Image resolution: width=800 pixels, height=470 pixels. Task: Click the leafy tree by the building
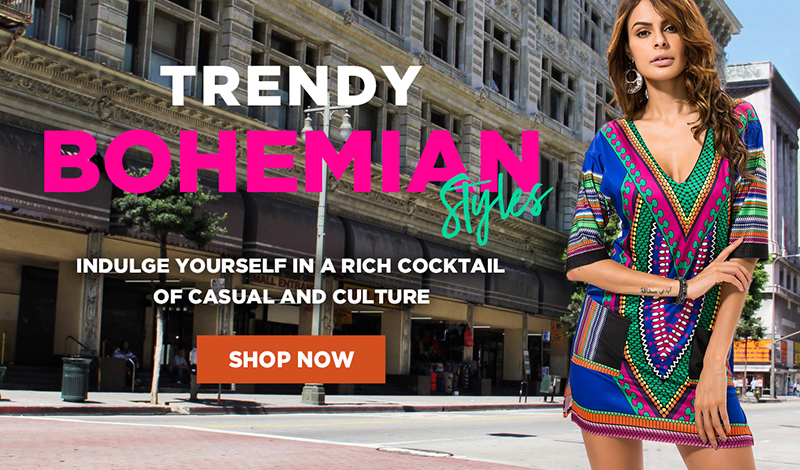click(166, 204)
